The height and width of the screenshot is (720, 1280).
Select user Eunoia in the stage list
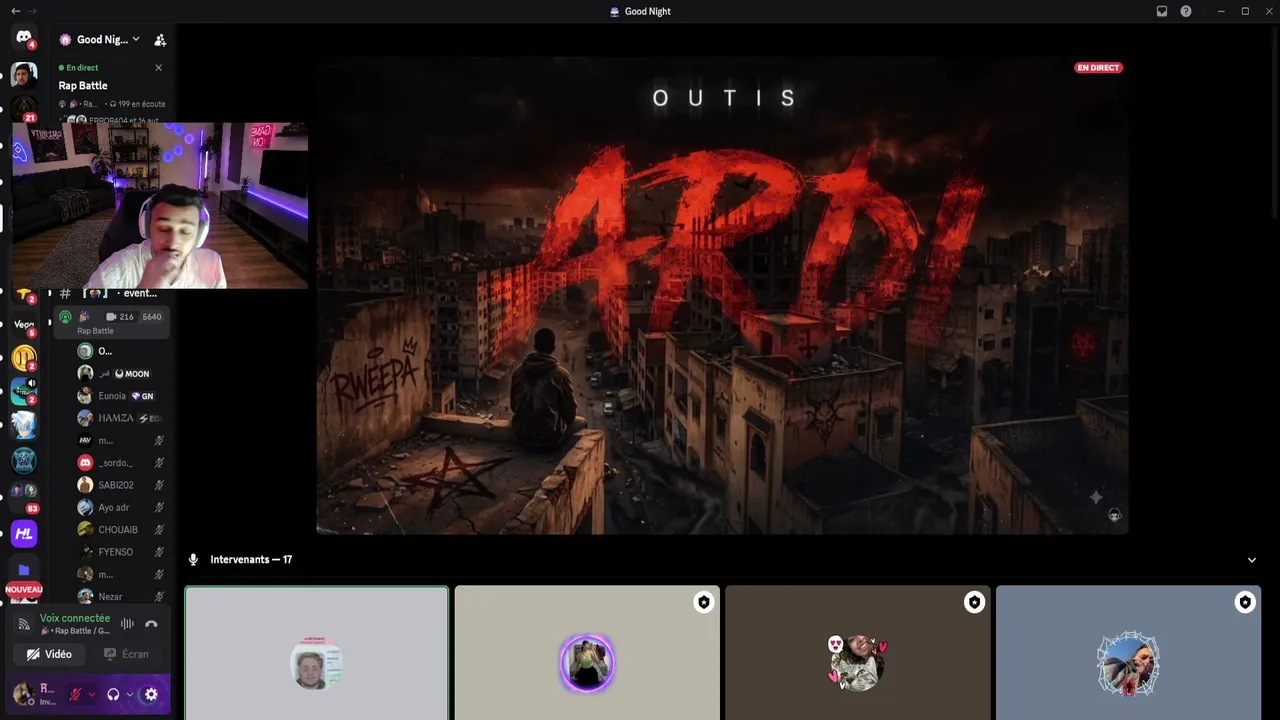pyautogui.click(x=121, y=396)
